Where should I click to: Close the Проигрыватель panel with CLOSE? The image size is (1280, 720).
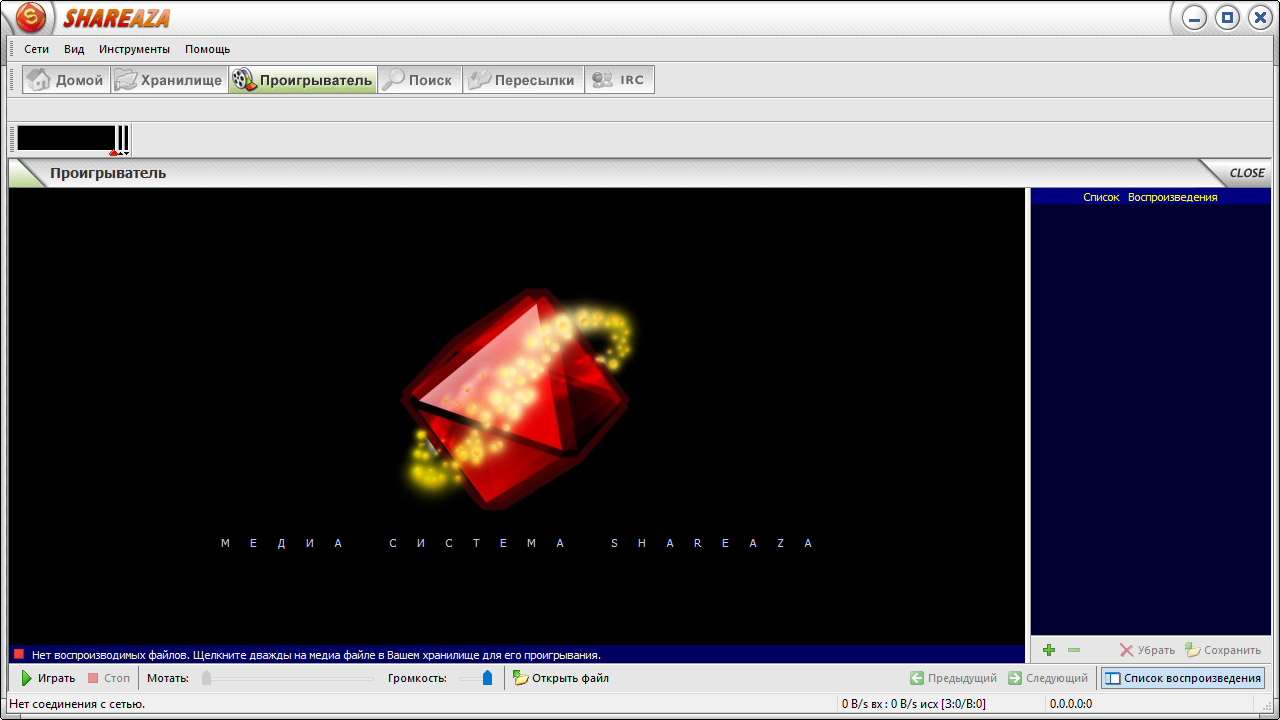click(x=1246, y=173)
